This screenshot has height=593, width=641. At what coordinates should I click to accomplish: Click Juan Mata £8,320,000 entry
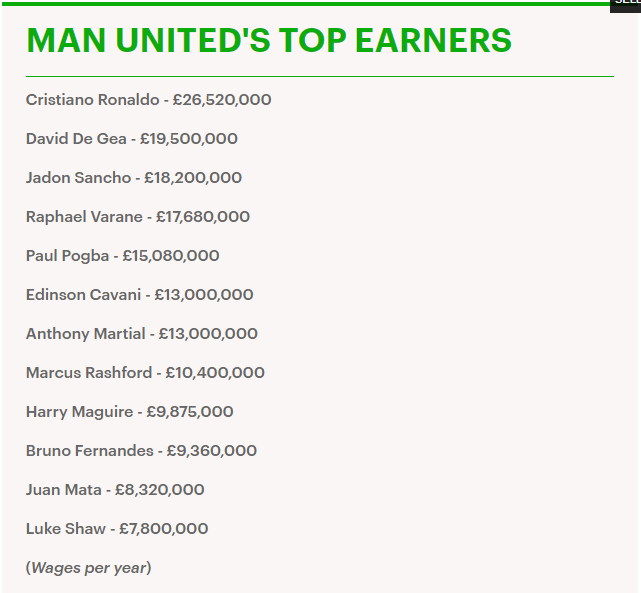point(115,490)
